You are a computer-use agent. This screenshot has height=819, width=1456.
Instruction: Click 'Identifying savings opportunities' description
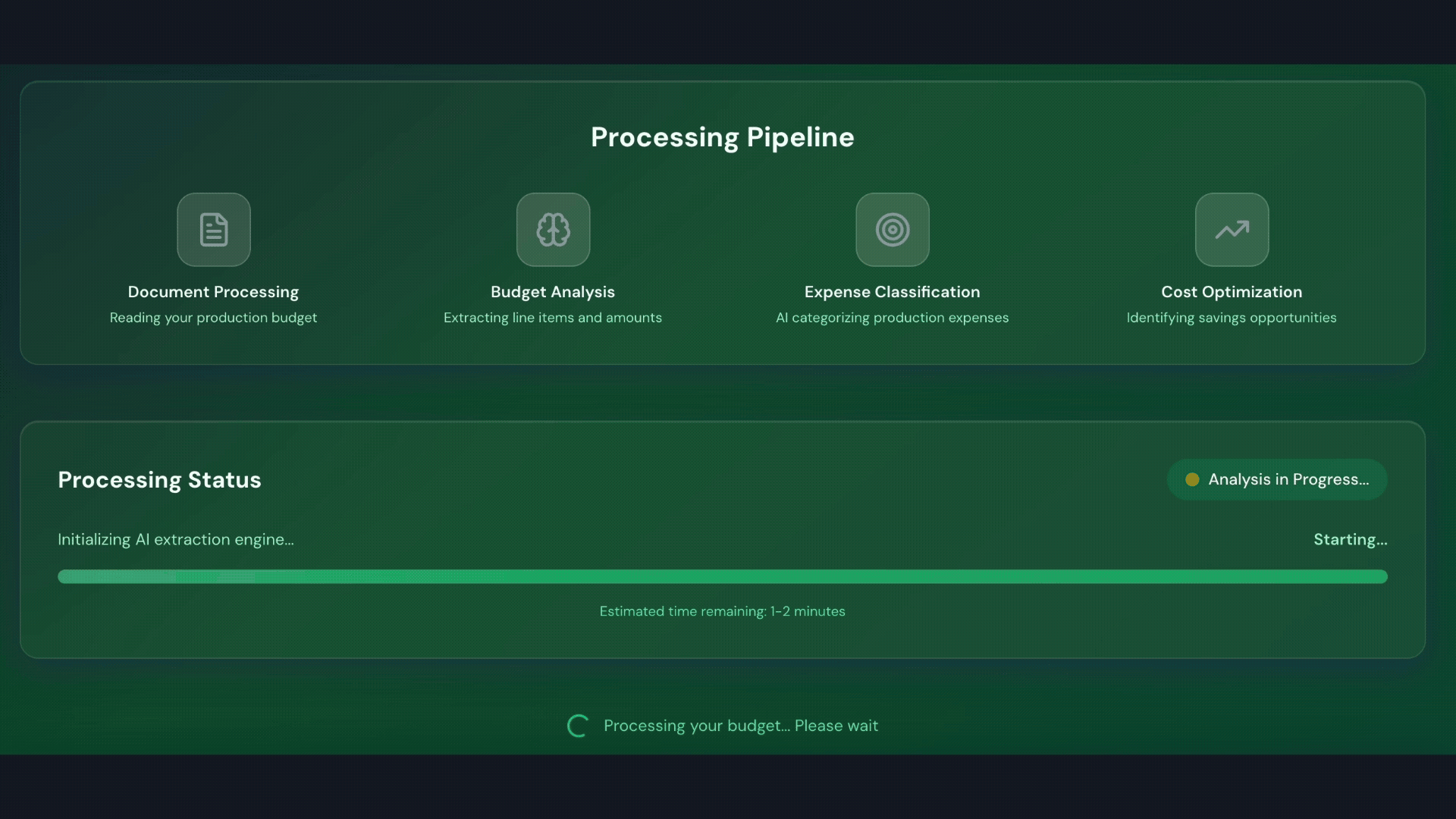point(1231,318)
